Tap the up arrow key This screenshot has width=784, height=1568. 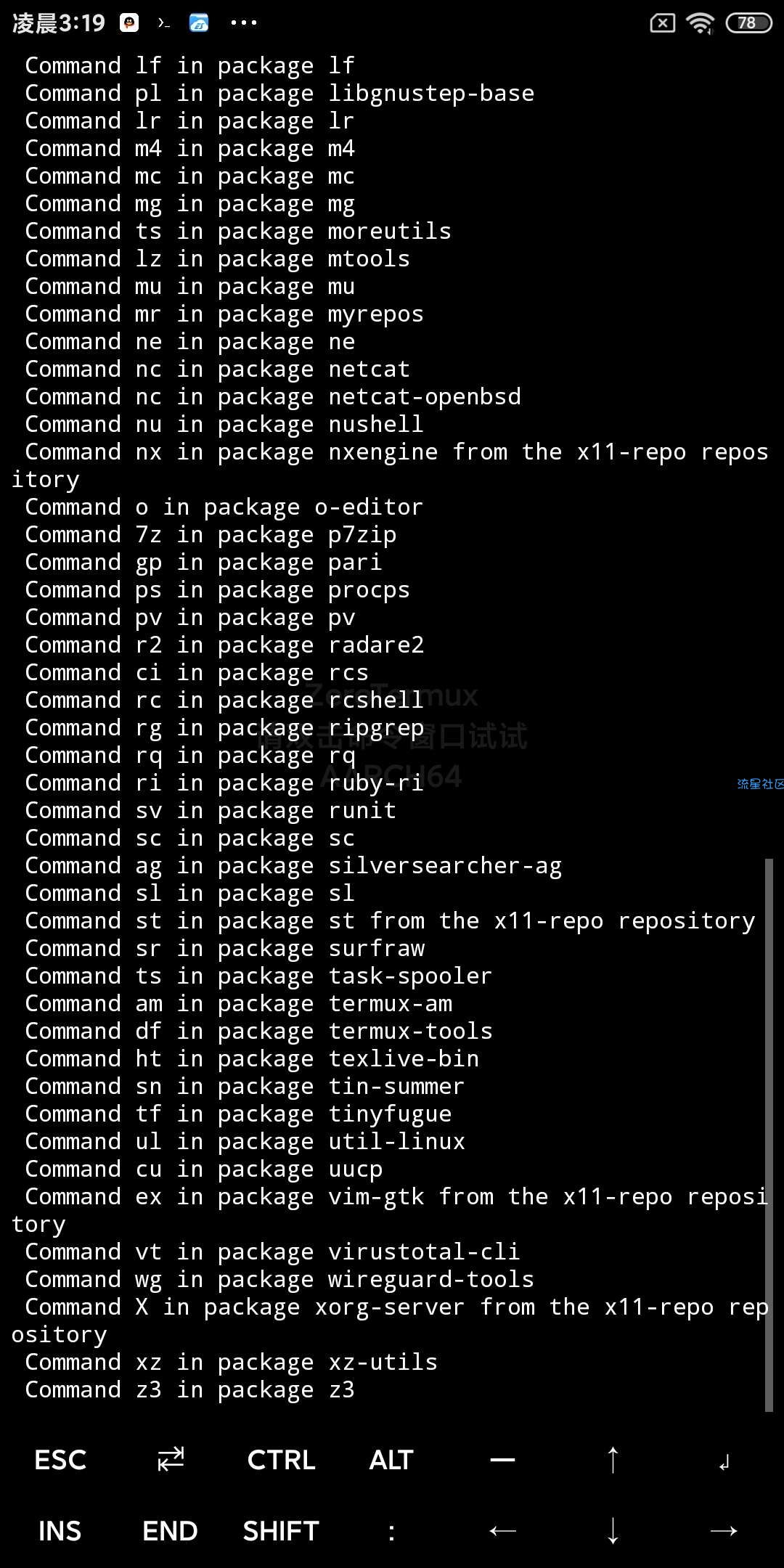[x=613, y=1459]
